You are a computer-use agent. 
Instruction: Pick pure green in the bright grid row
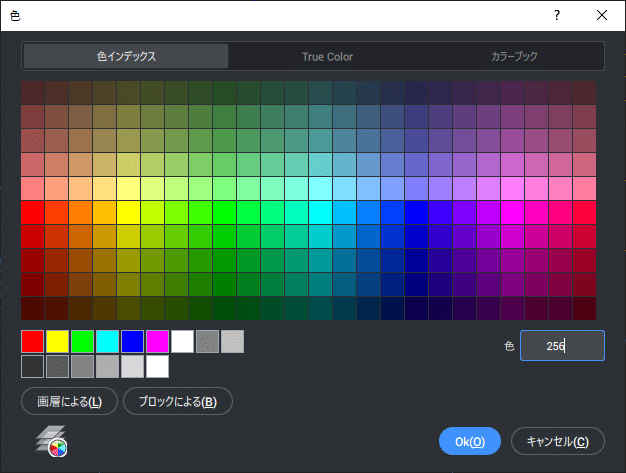224,212
